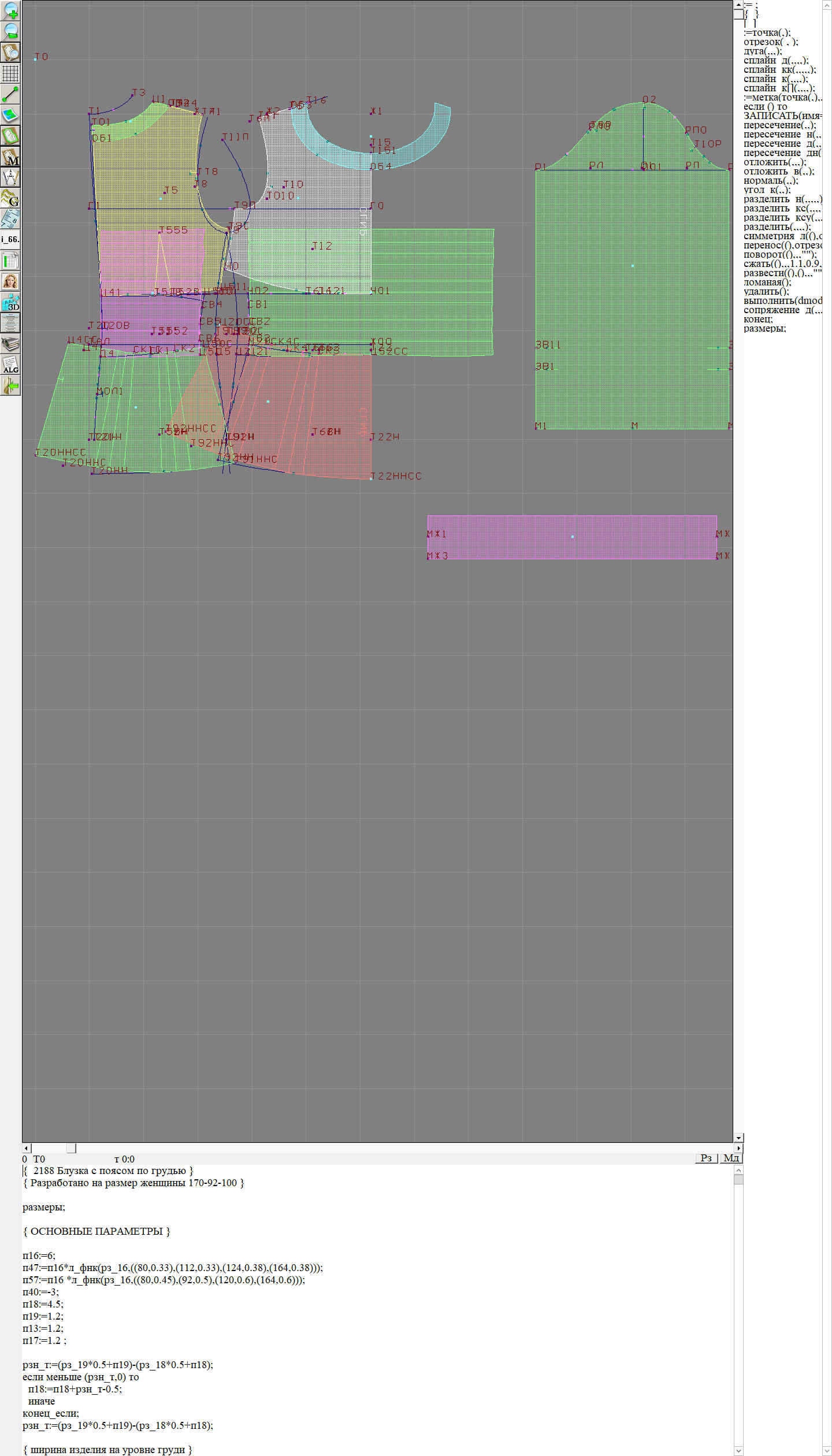Click the pattern icon with letter M
Screen dimensions: 832x1456
(10, 157)
